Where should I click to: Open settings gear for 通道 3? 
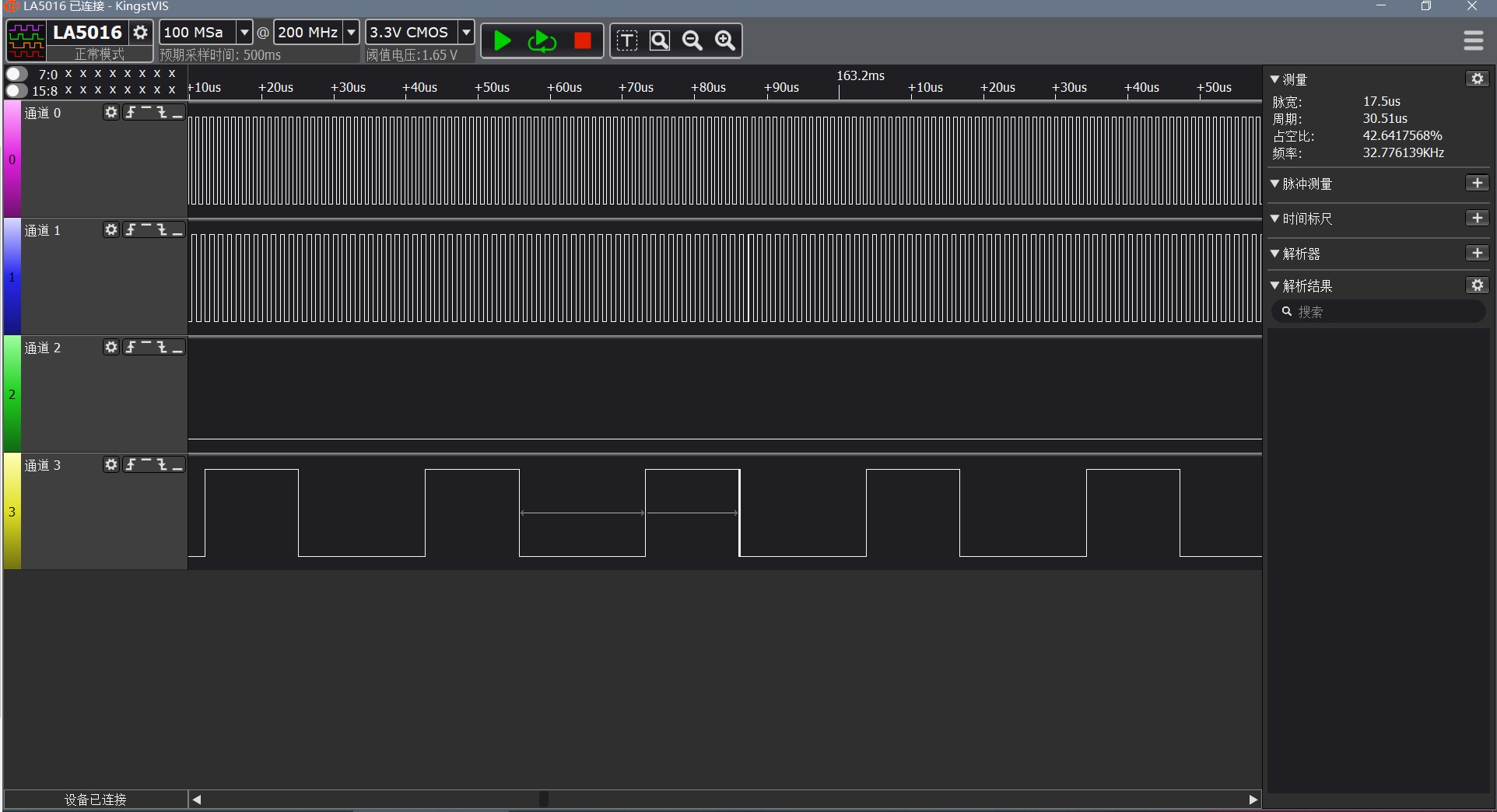pos(111,465)
